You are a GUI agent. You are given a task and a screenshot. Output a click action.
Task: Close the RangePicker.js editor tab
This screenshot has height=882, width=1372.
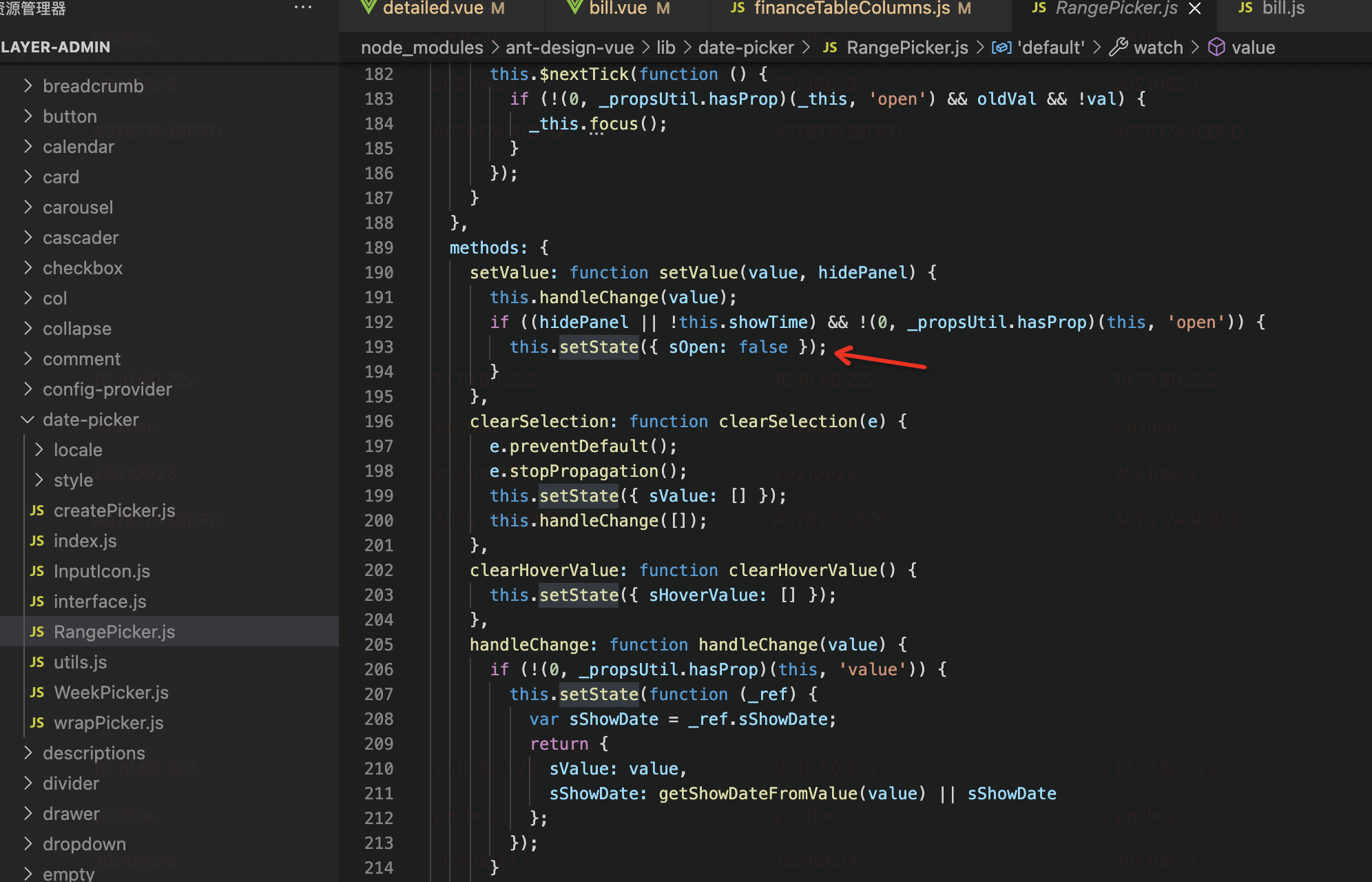pos(1195,8)
